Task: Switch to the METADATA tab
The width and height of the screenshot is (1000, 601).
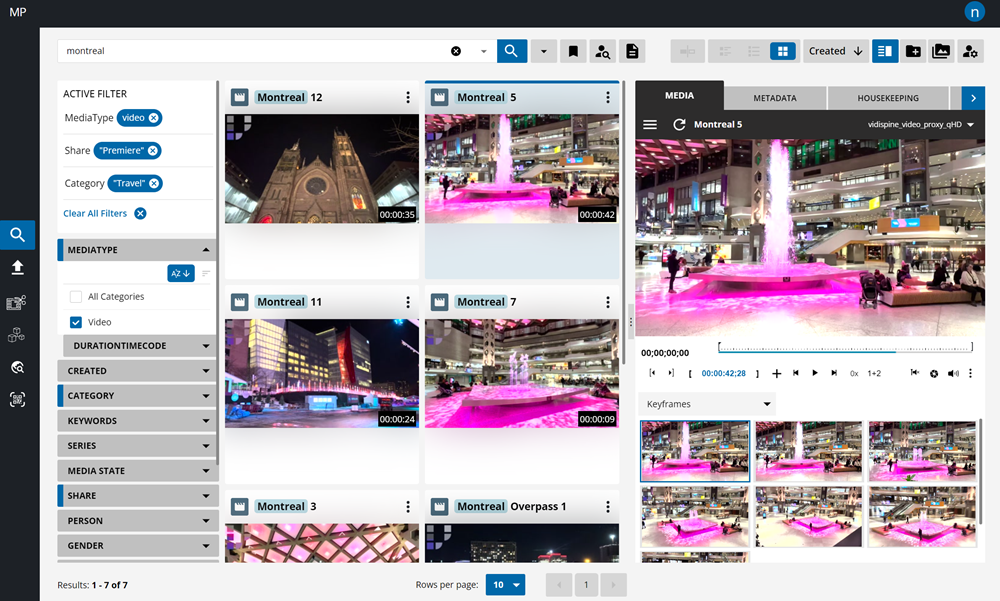Action: pyautogui.click(x=777, y=97)
